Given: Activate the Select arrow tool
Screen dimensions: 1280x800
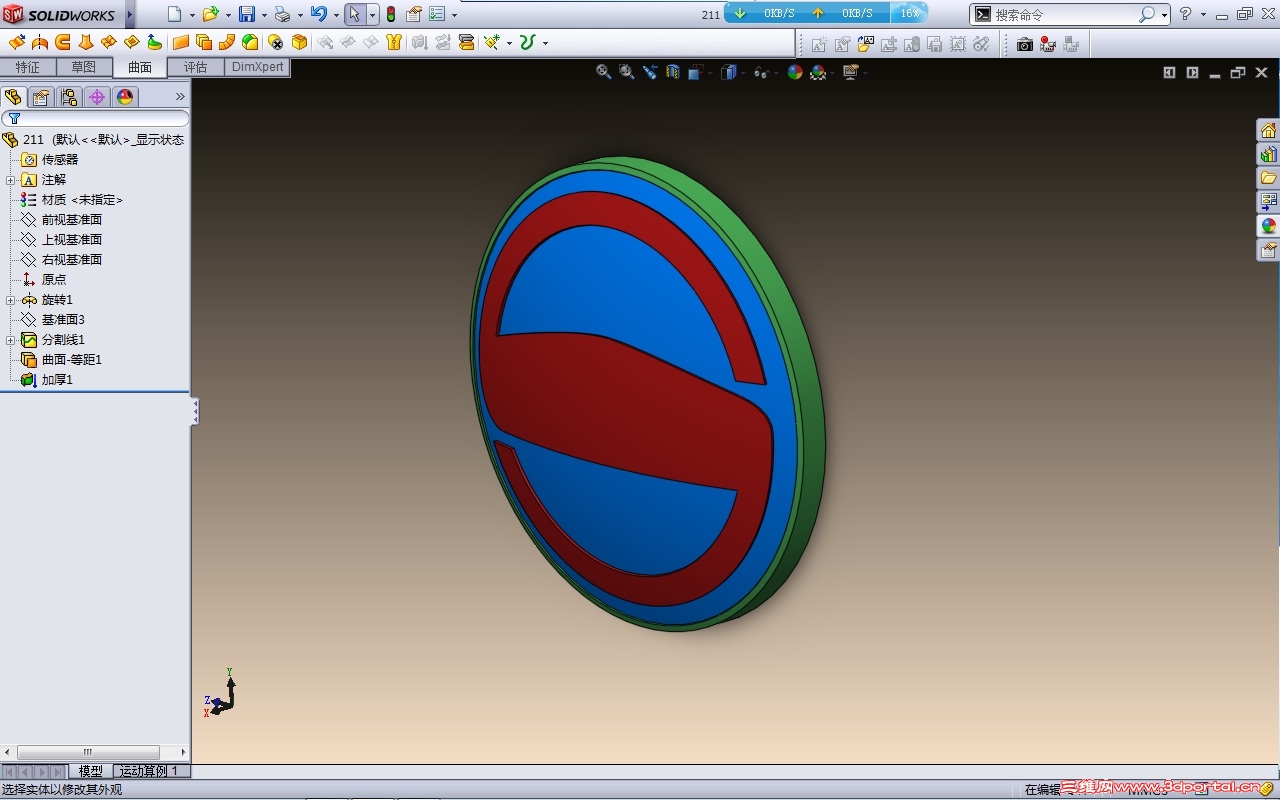Looking at the screenshot, I should point(354,14).
